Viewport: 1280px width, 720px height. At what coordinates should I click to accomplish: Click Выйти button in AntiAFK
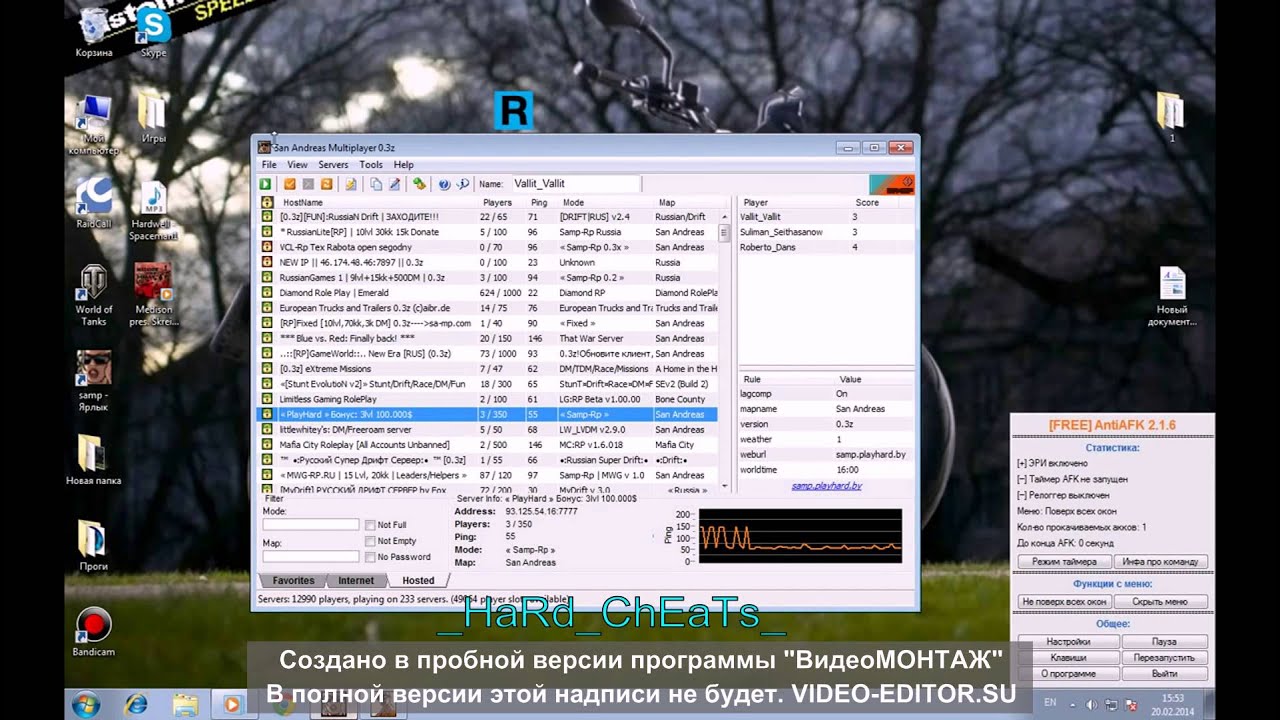(1164, 674)
